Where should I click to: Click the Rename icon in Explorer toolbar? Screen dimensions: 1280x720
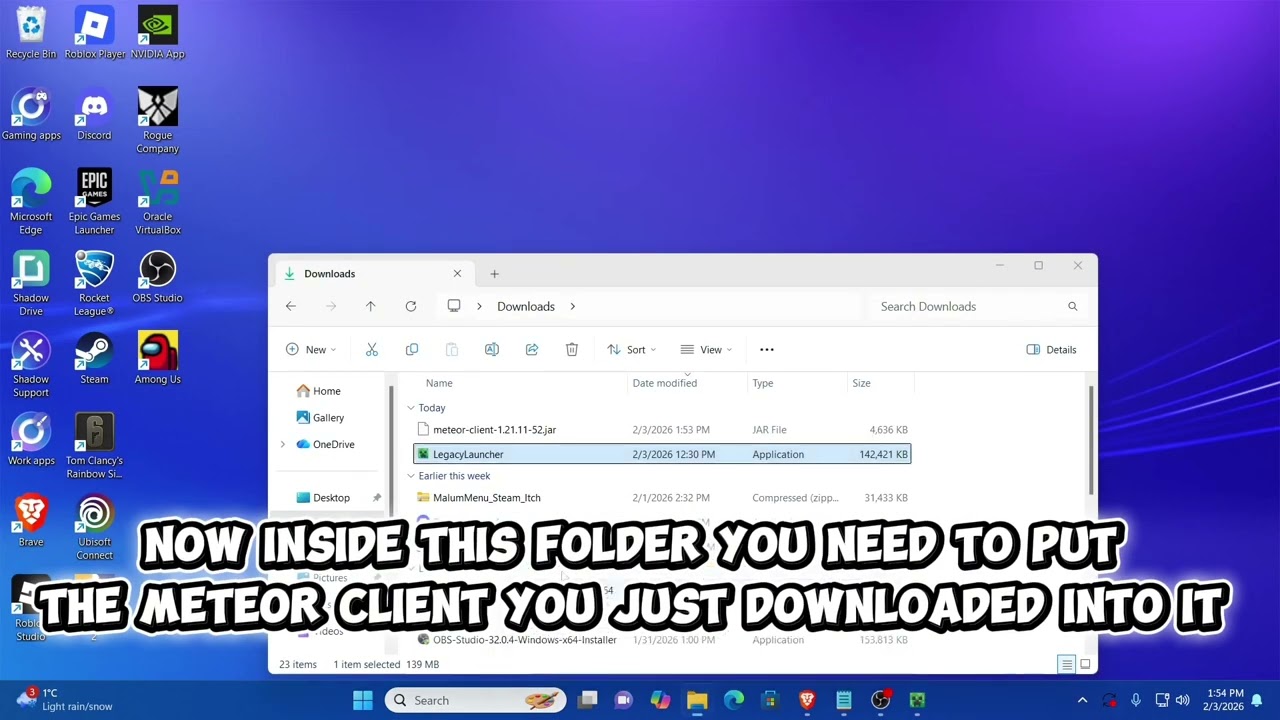click(x=492, y=349)
